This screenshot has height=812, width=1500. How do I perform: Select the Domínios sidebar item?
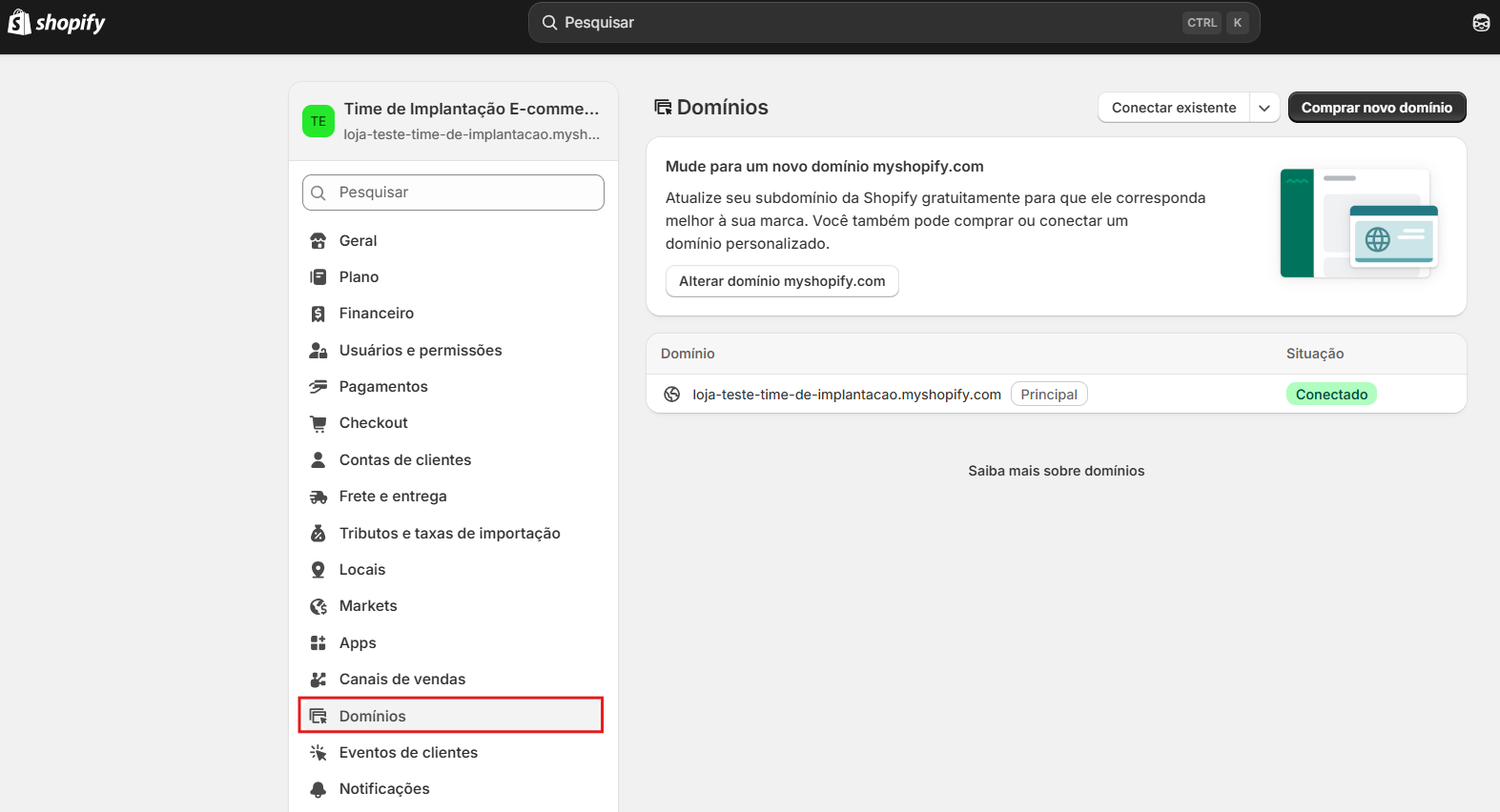point(451,716)
